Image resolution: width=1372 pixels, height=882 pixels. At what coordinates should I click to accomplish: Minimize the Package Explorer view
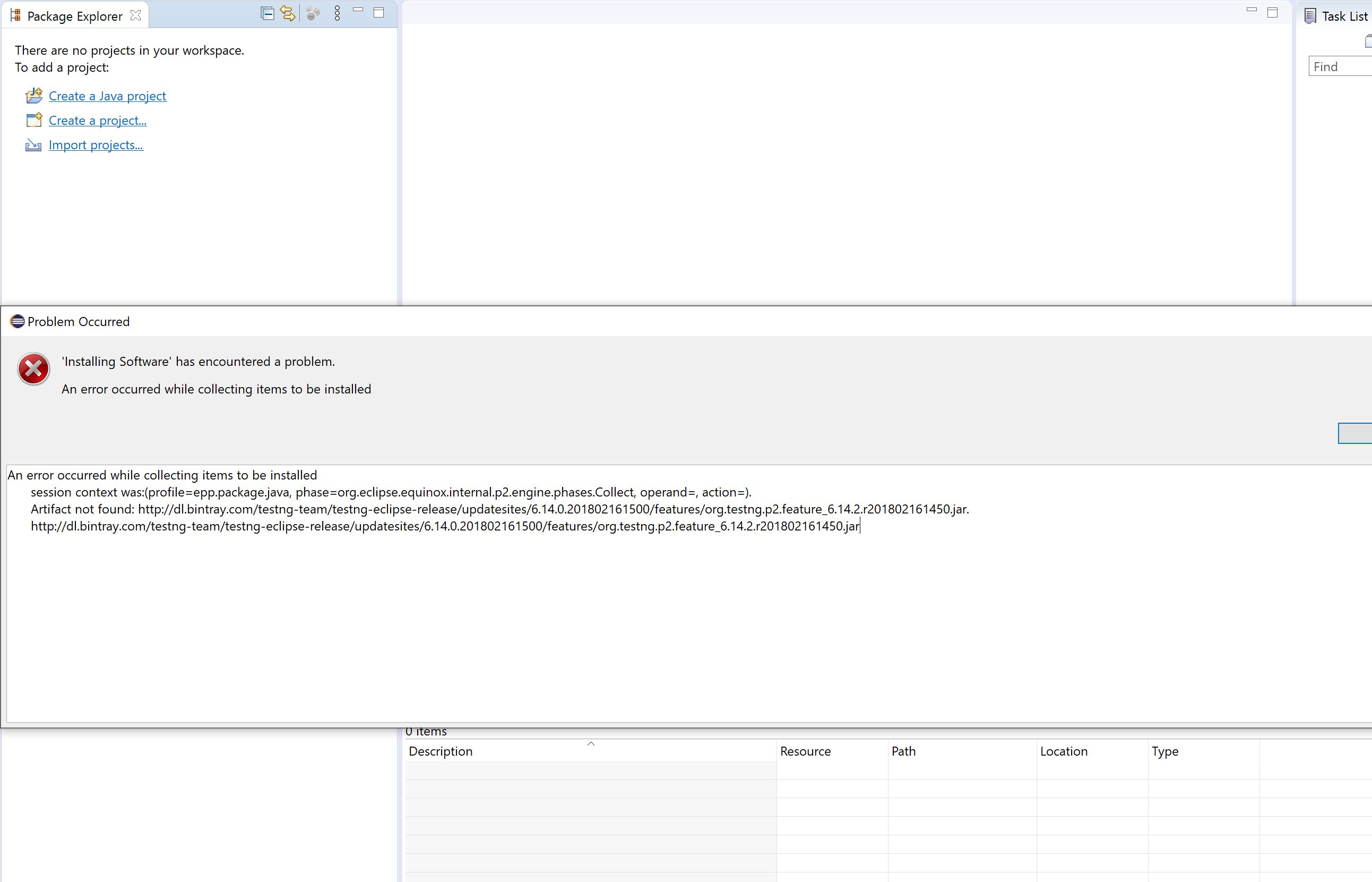pos(358,10)
